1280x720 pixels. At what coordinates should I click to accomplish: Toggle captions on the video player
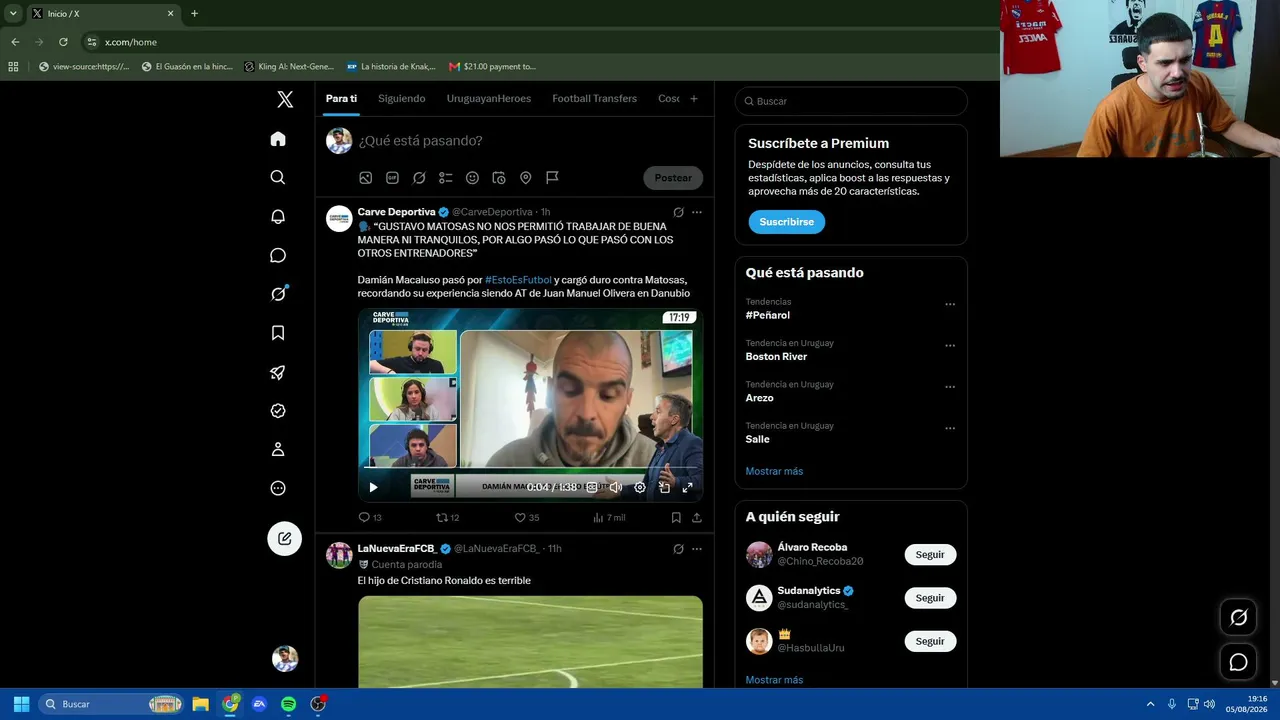pos(591,488)
